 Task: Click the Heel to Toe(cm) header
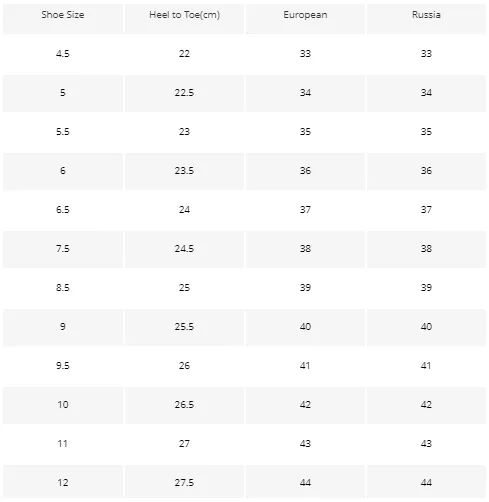184,15
